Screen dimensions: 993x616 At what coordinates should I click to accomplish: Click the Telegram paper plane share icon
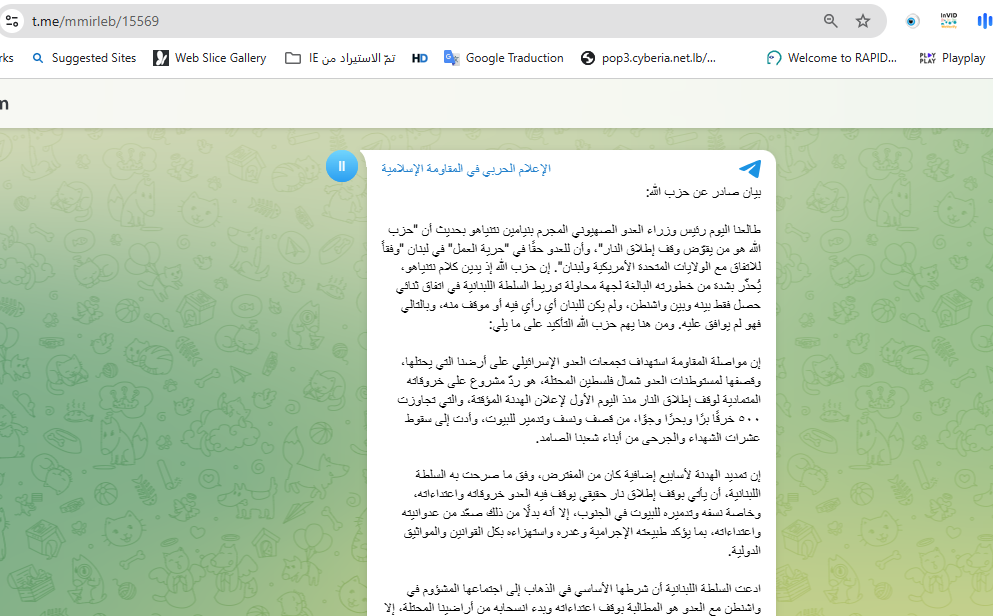749,168
